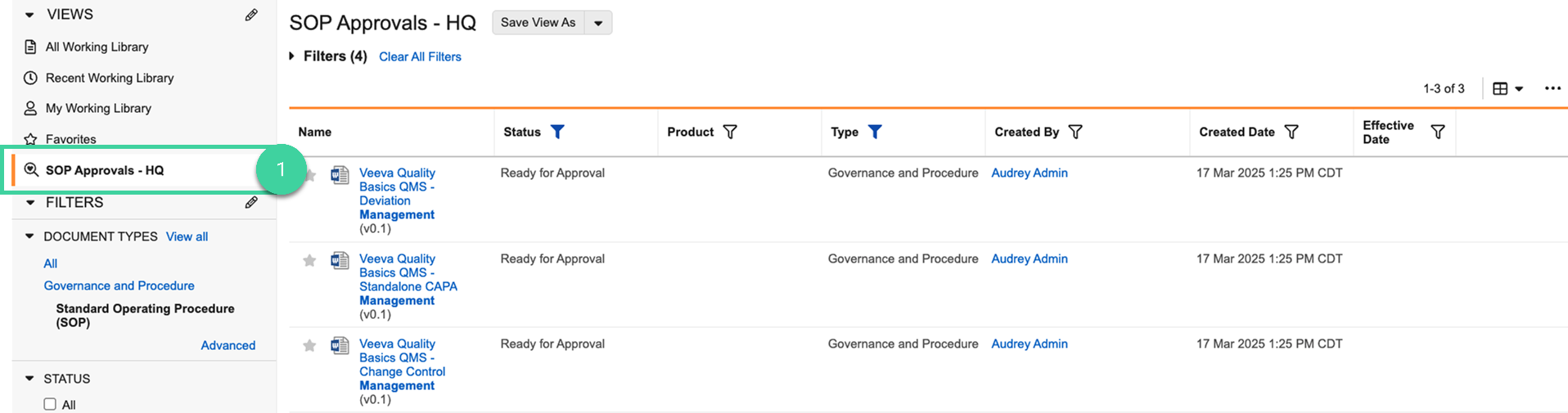This screenshot has width=1568, height=413.
Task: Click the Effective Date filter funnel icon
Action: pos(1437,132)
